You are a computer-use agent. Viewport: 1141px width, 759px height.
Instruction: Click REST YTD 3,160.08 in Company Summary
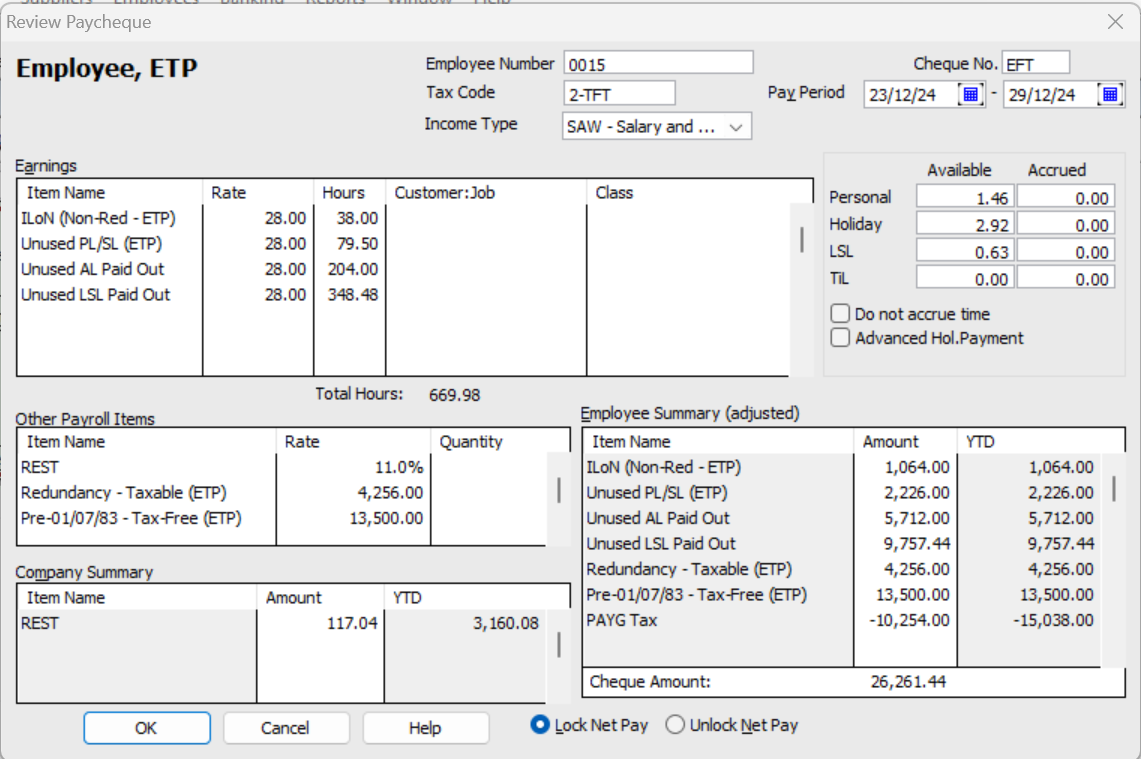point(506,624)
